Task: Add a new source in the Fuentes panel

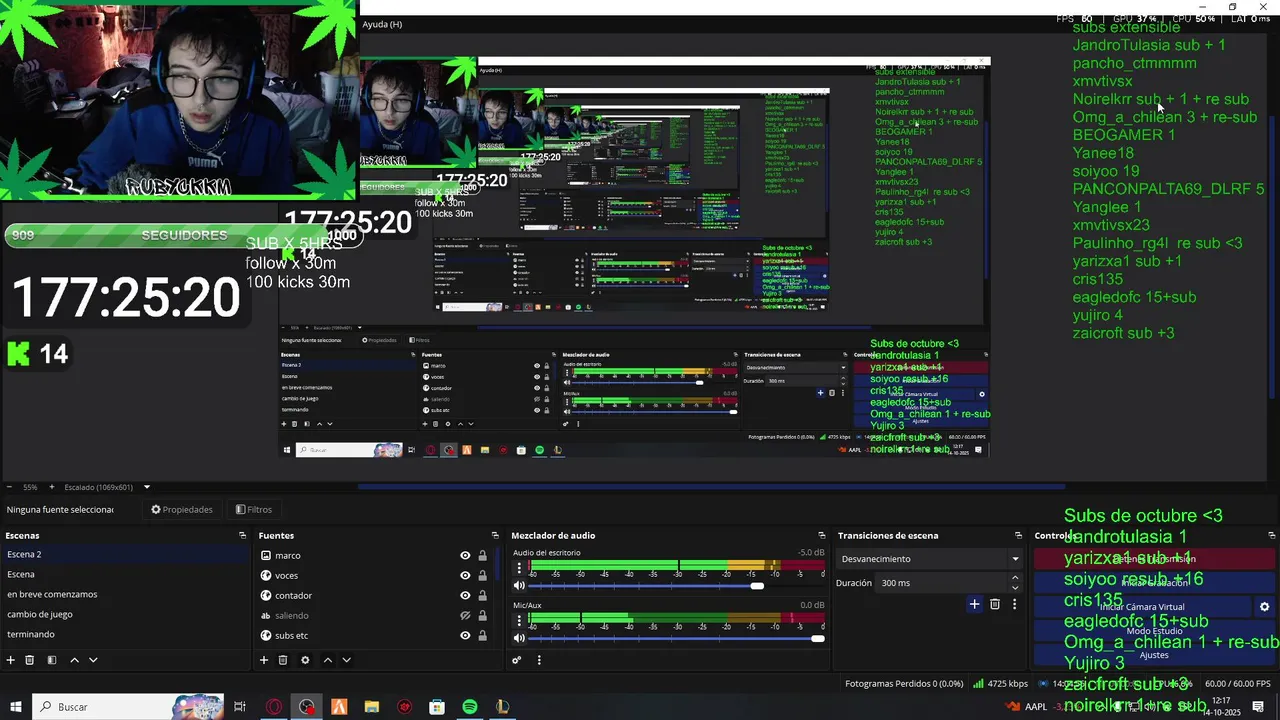Action: (264, 660)
